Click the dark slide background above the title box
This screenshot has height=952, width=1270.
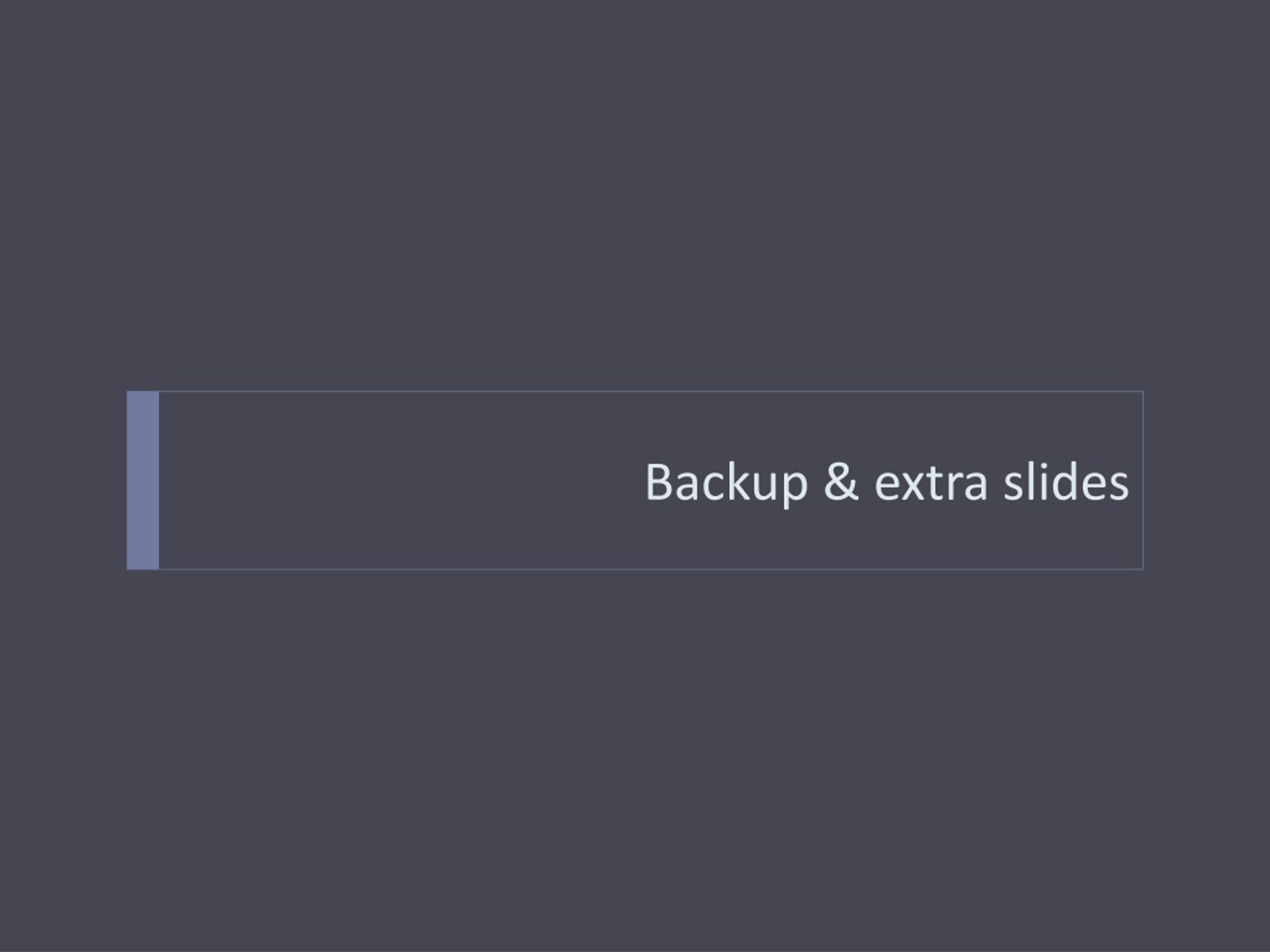tap(635, 195)
